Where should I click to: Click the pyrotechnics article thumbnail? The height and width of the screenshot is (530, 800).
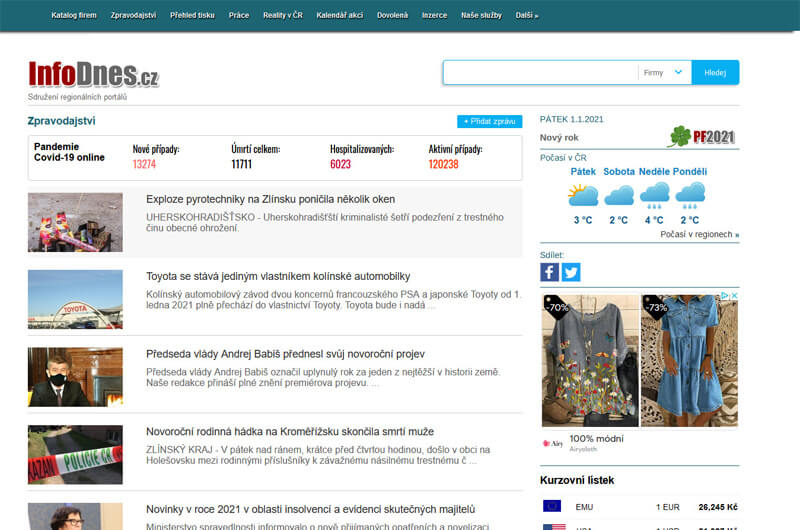(75, 222)
